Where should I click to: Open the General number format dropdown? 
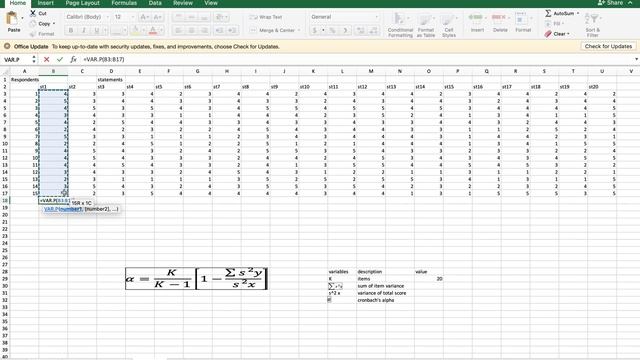point(376,17)
